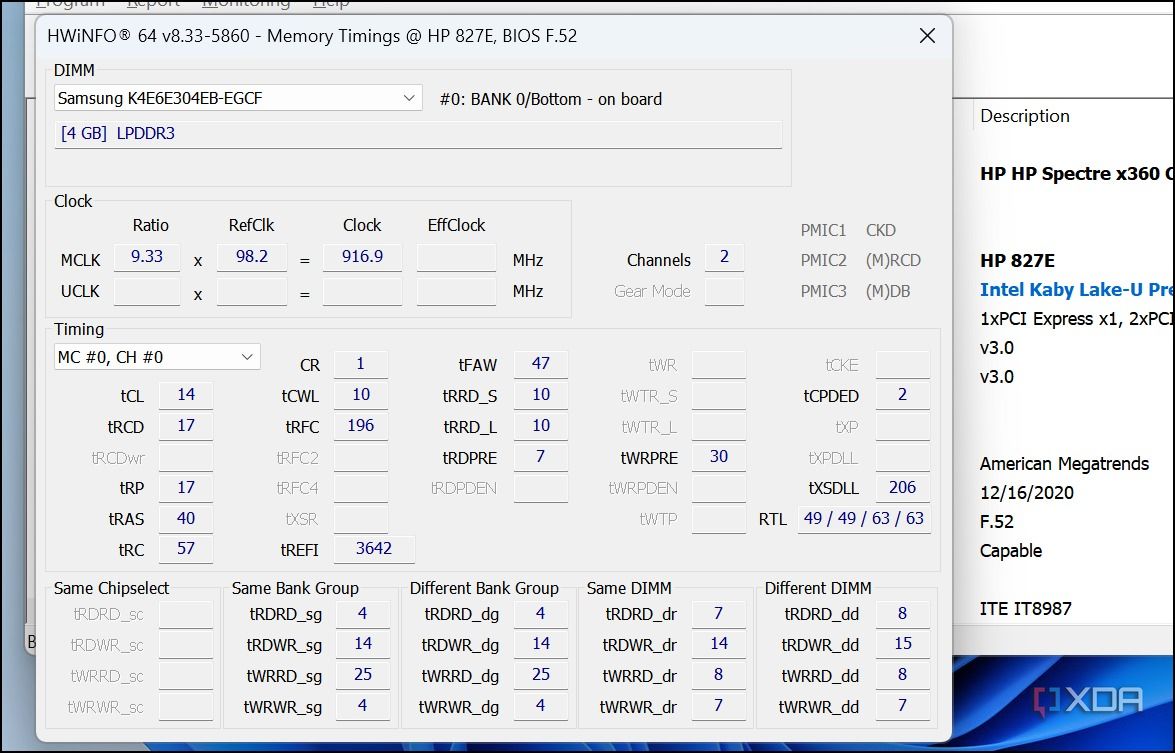Click the tRP value field
This screenshot has width=1175, height=753.
186,488
